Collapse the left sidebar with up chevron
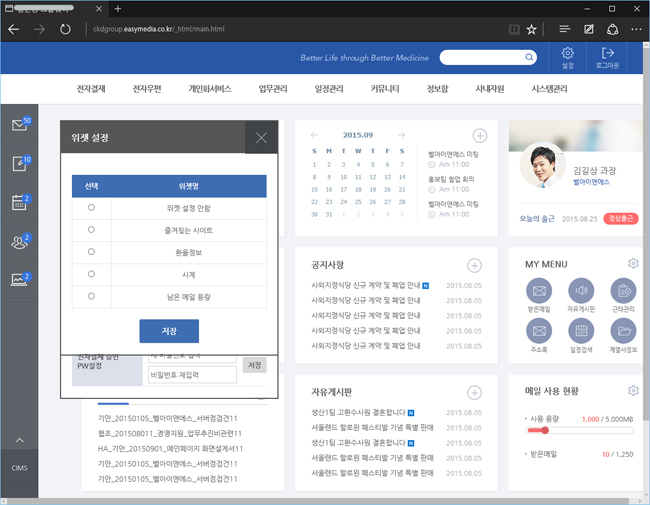The width and height of the screenshot is (650, 505). point(19,441)
